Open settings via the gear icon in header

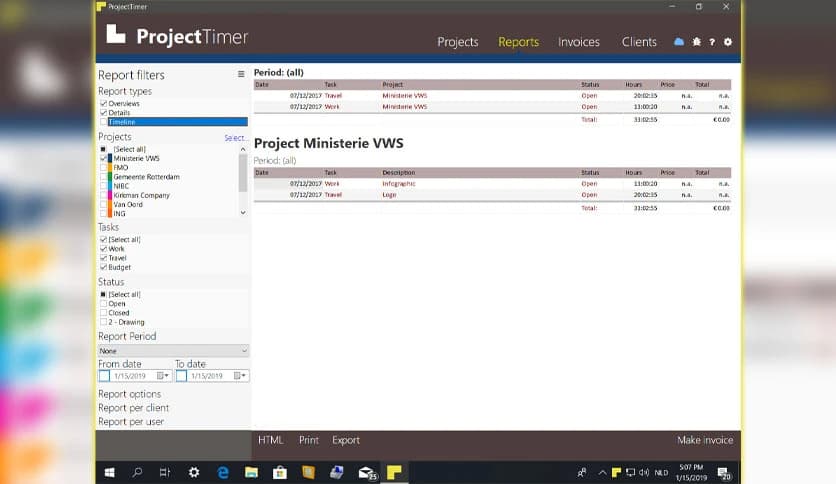tap(727, 42)
